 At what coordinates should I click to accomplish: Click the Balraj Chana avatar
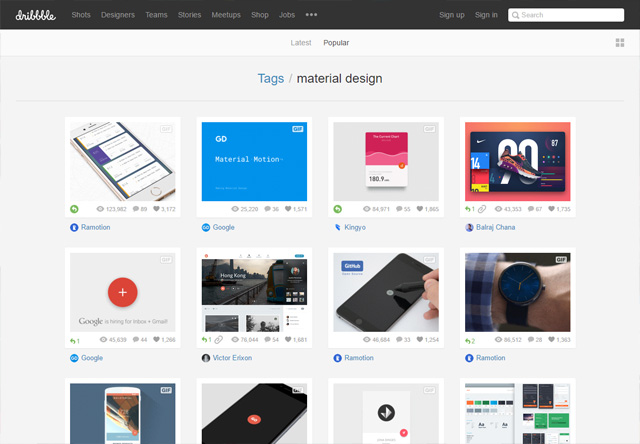coord(469,227)
